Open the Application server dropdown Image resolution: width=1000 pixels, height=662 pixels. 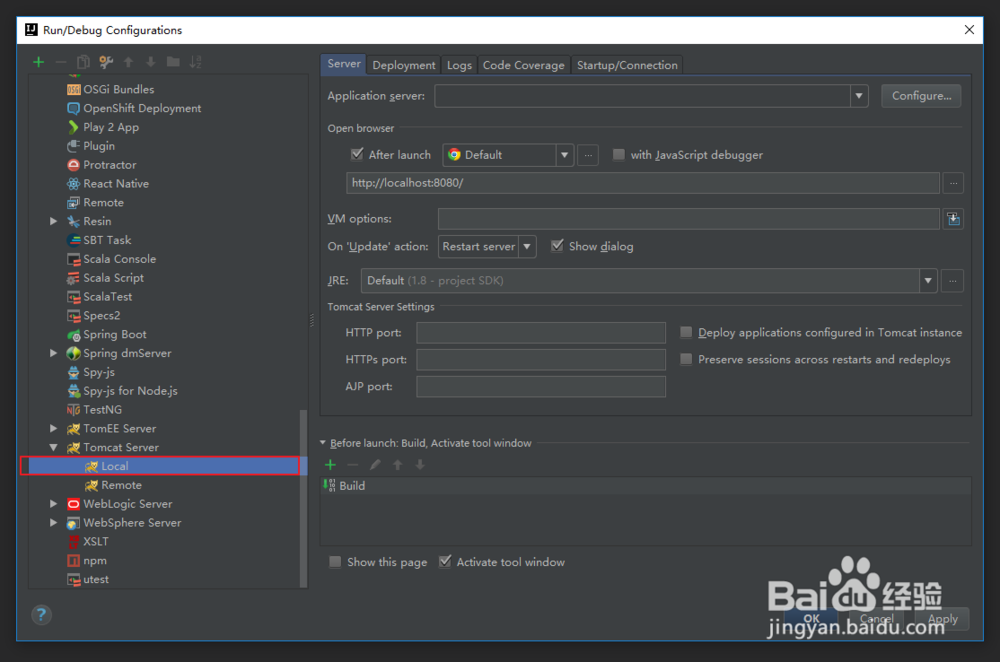click(859, 96)
